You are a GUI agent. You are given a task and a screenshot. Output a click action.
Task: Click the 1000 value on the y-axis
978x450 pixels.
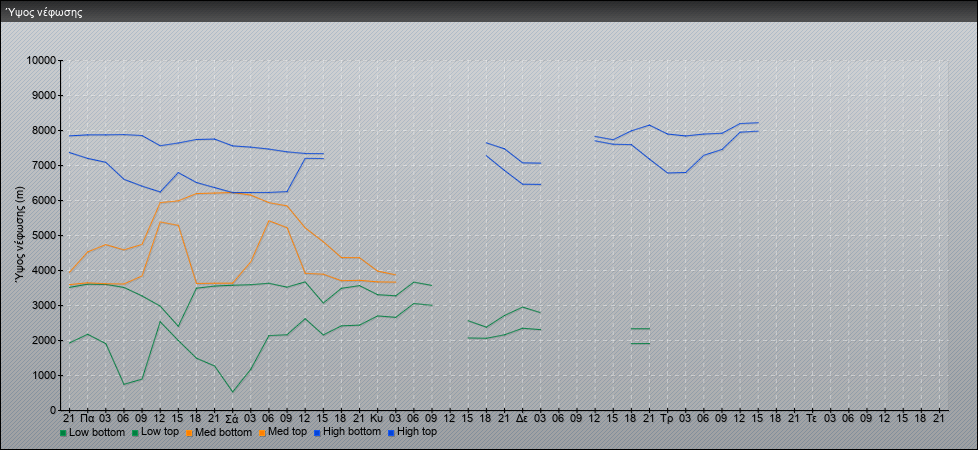pyautogui.click(x=44, y=375)
